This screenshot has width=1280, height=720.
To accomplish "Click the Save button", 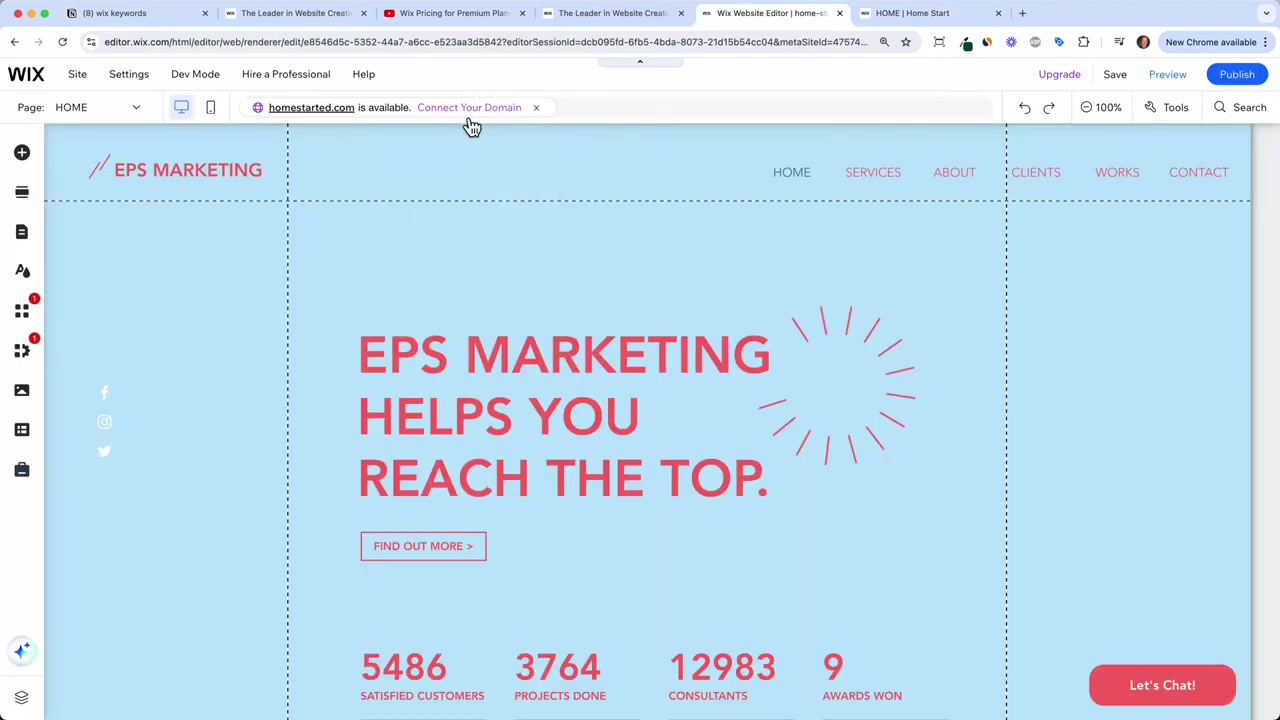I will tap(1114, 74).
